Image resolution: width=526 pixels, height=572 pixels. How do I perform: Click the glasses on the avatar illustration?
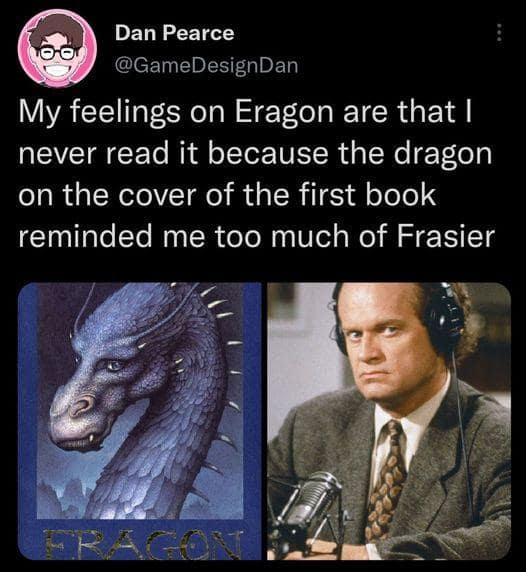[58, 53]
